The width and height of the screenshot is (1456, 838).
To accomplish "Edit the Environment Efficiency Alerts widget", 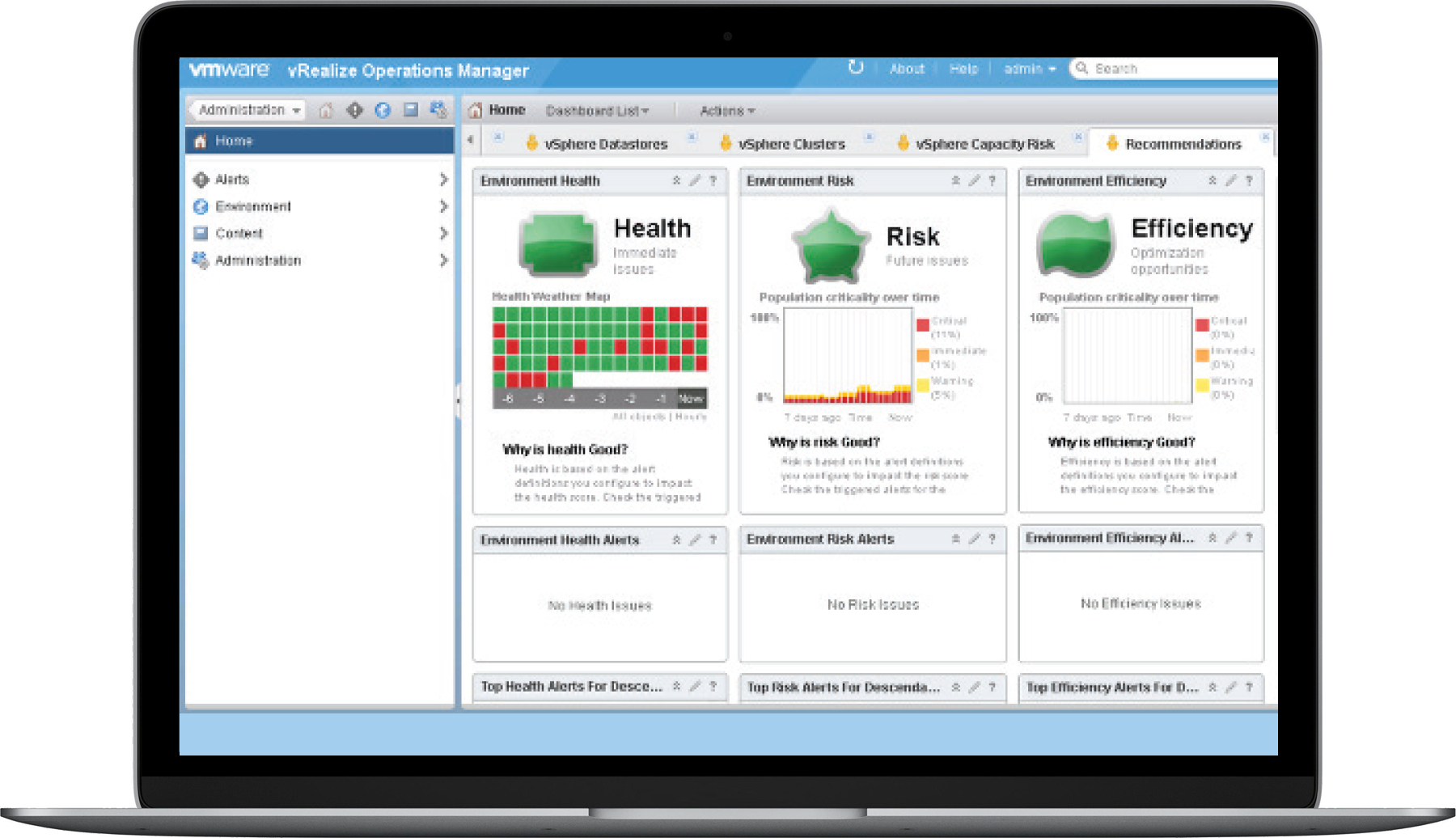I will click(1231, 538).
